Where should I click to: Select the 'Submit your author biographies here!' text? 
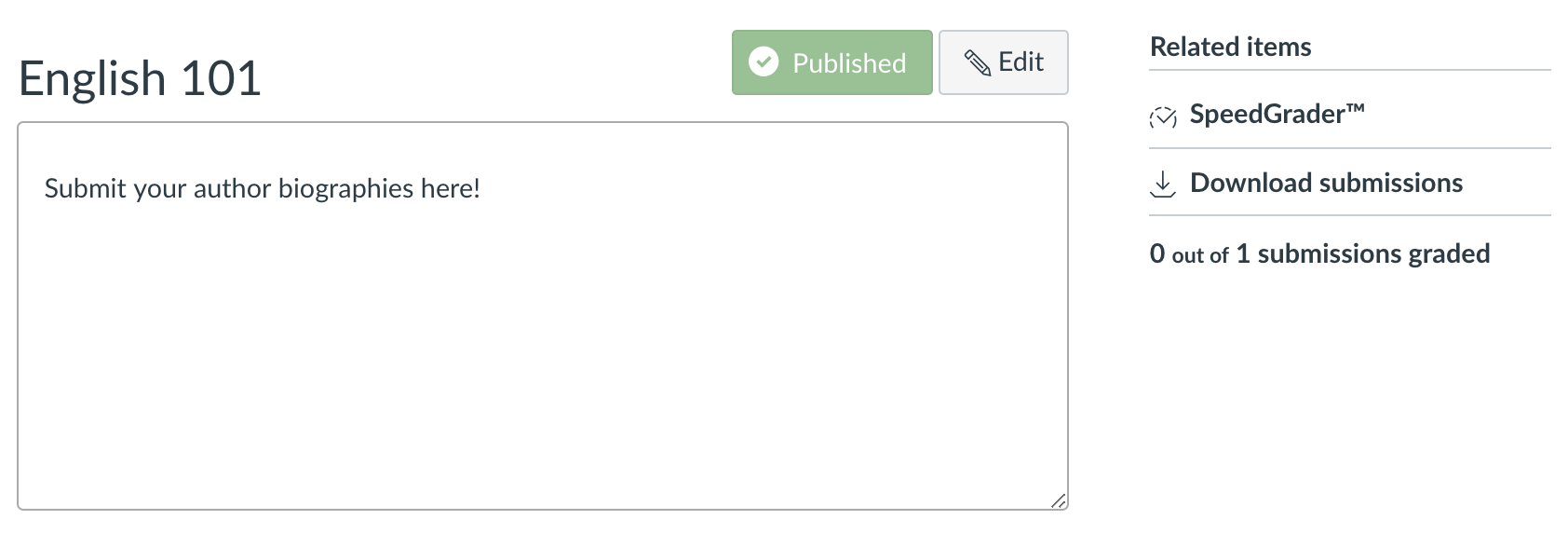point(262,188)
